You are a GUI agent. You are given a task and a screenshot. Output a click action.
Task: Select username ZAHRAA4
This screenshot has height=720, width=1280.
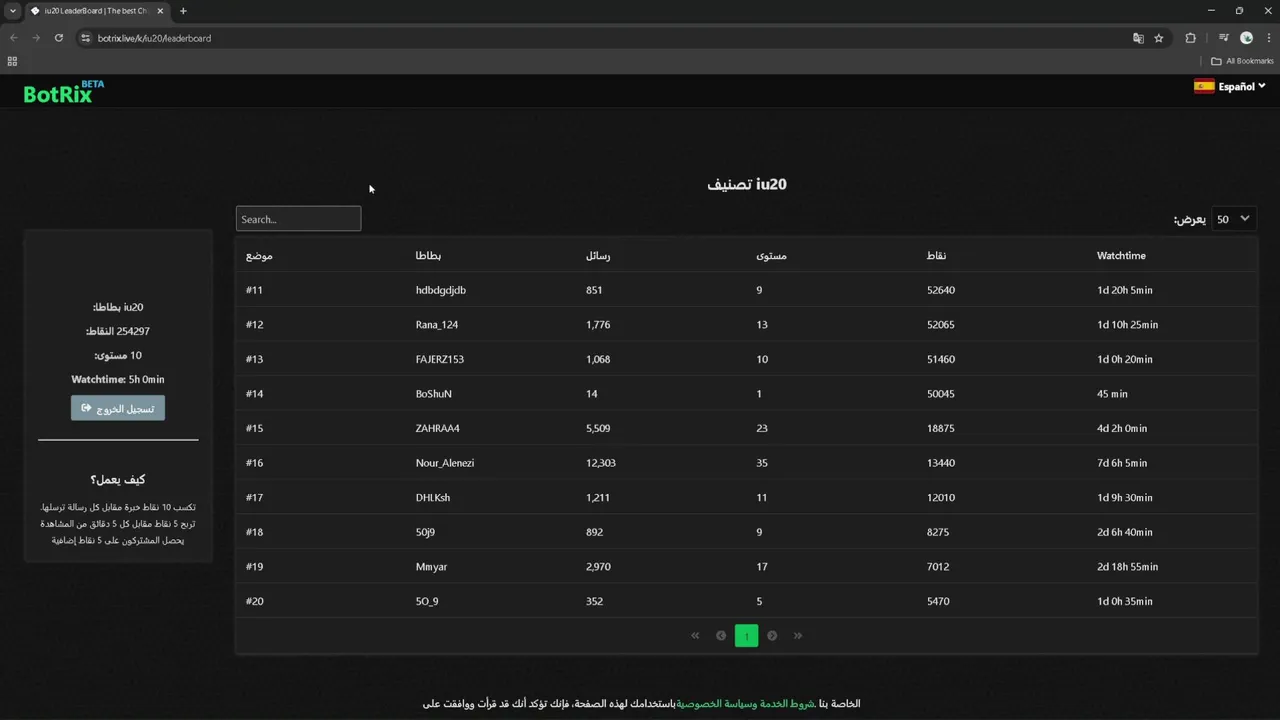coord(438,428)
